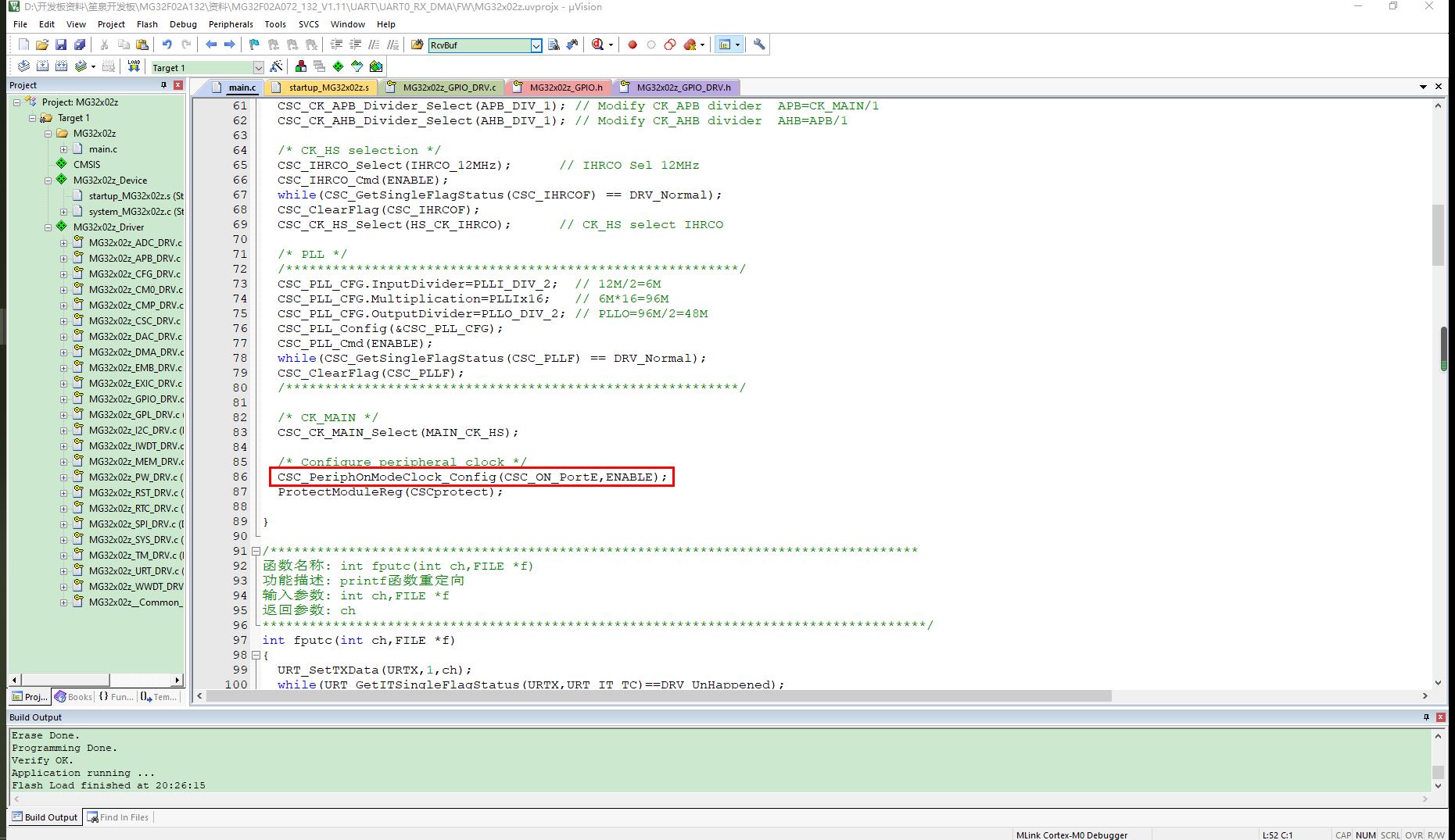Collapse the Project: MG32x02z tree node
The width and height of the screenshot is (1455, 840).
(16, 102)
